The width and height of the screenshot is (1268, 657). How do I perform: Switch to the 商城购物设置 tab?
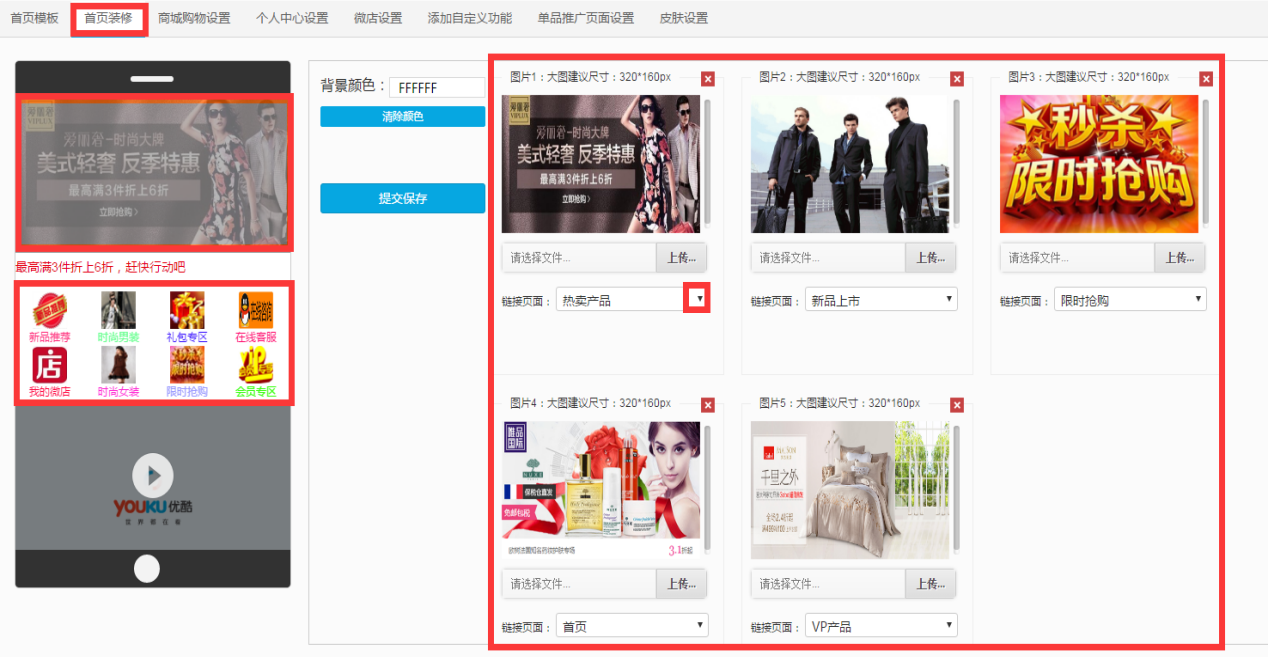[194, 18]
